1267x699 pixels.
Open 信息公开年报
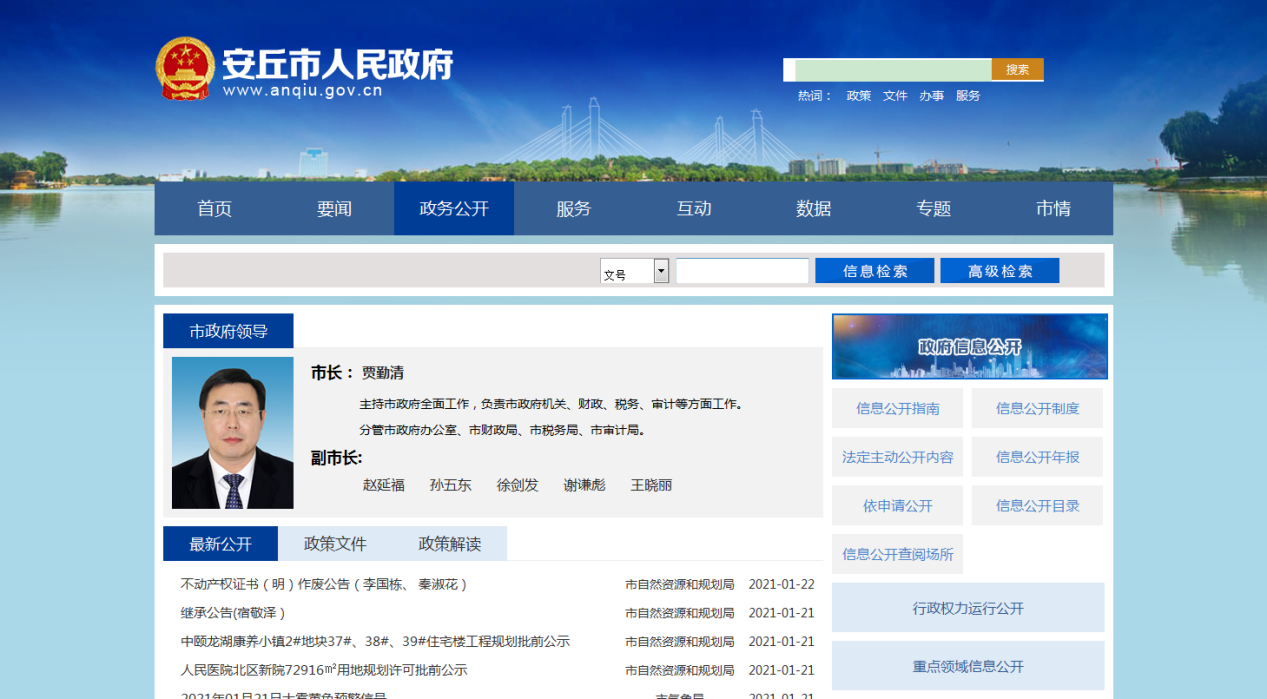(x=1037, y=457)
